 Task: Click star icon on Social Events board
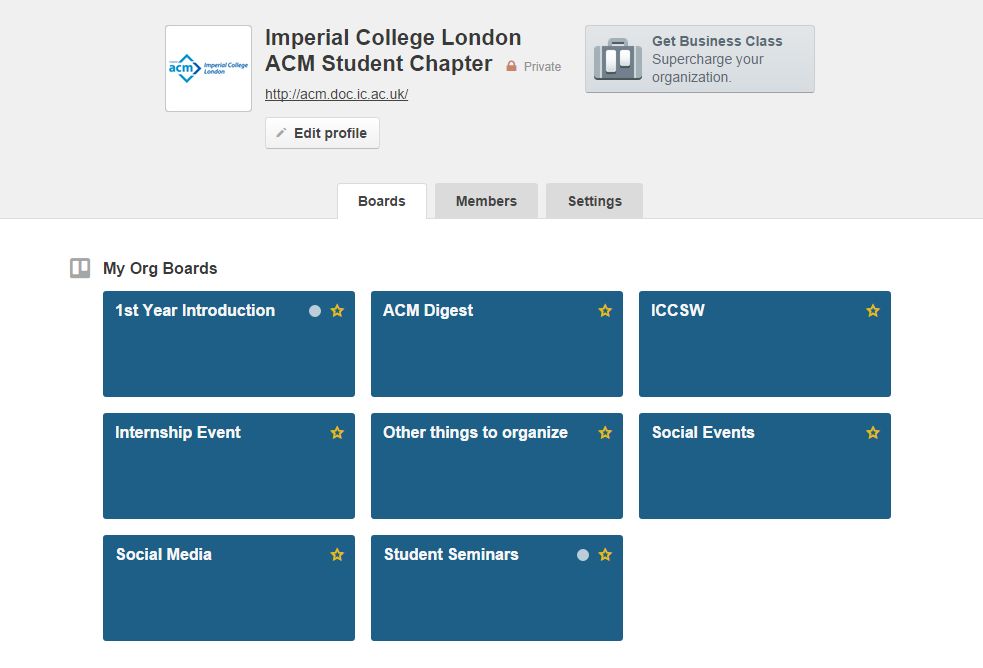click(873, 433)
